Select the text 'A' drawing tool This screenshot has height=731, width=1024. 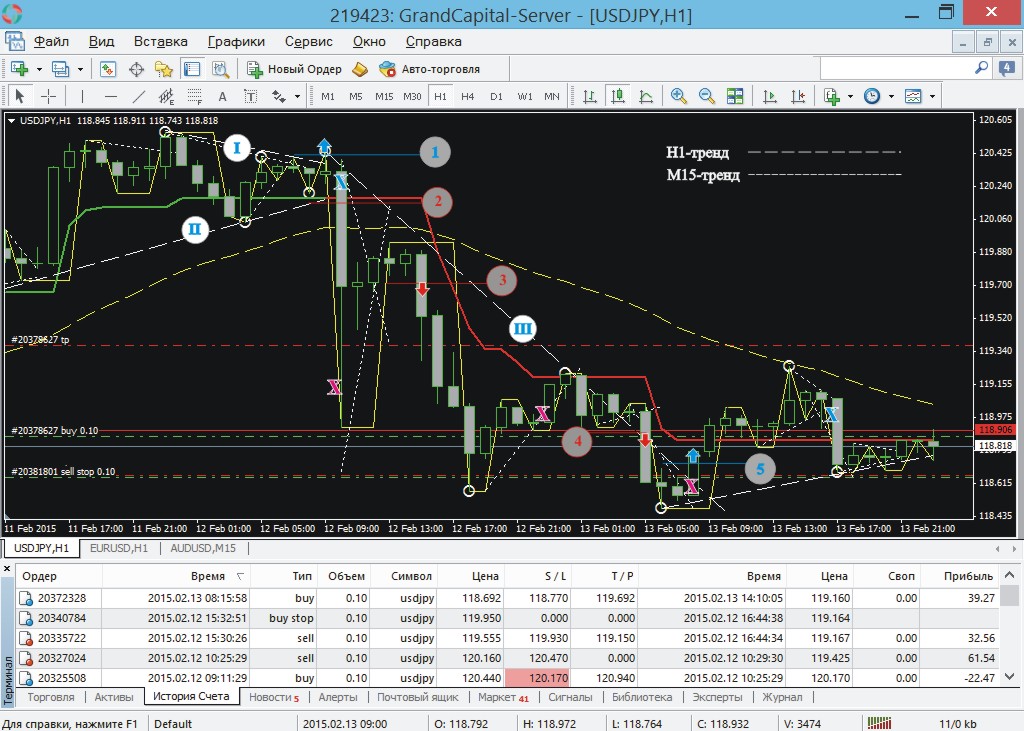[223, 97]
